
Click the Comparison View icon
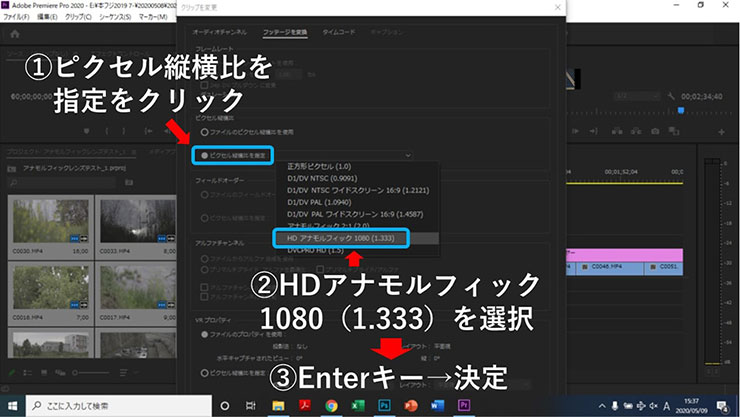pyautogui.click(x=674, y=131)
